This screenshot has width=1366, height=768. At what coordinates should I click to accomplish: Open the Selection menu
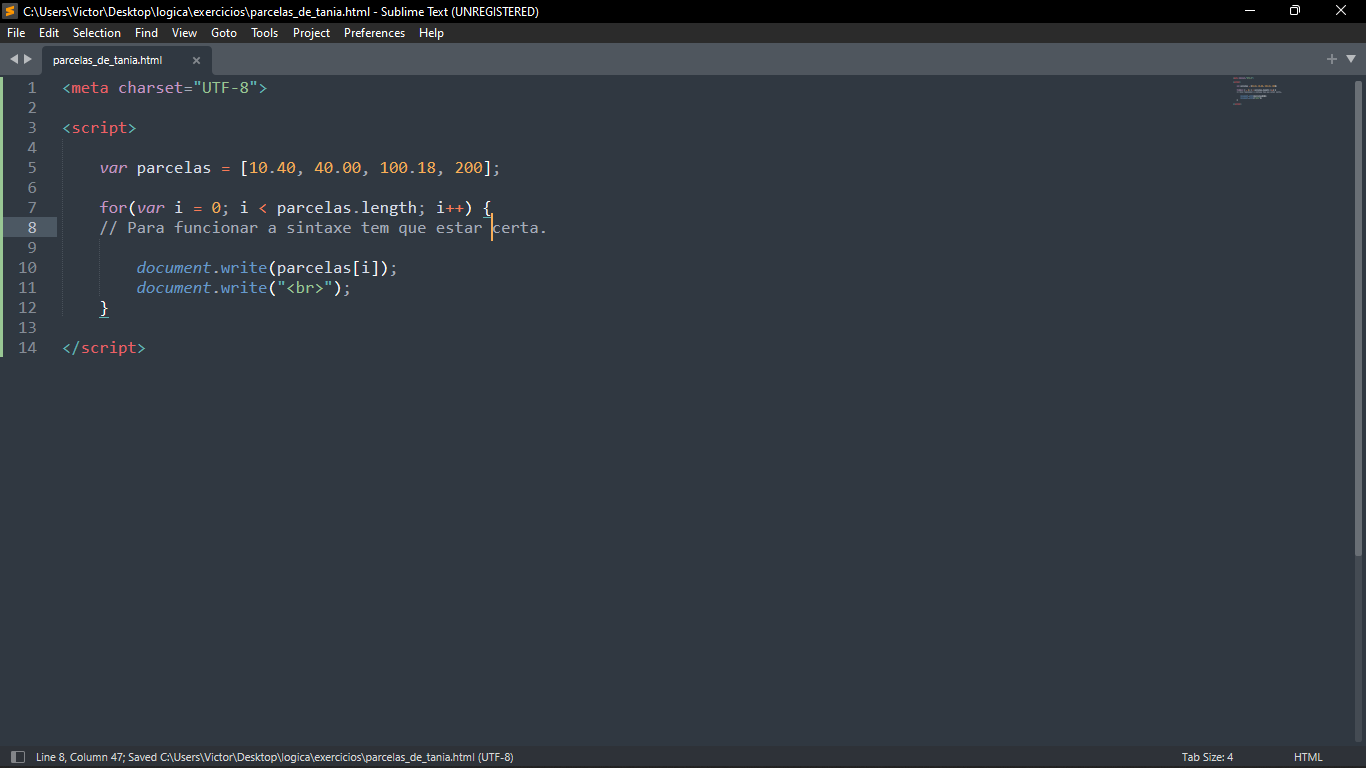click(97, 33)
